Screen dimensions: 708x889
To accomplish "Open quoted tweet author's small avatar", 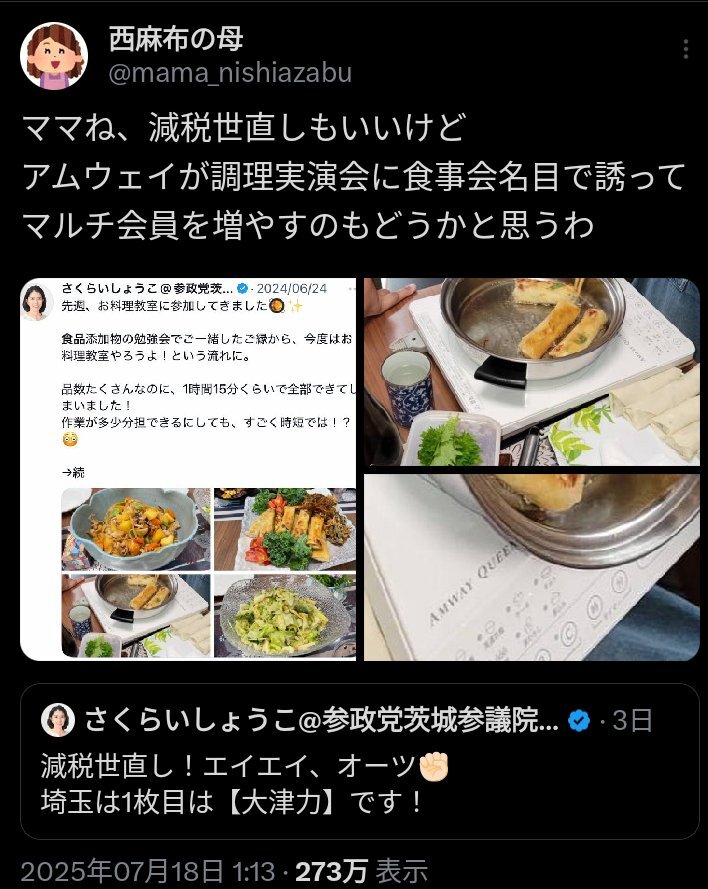I will click(58, 720).
